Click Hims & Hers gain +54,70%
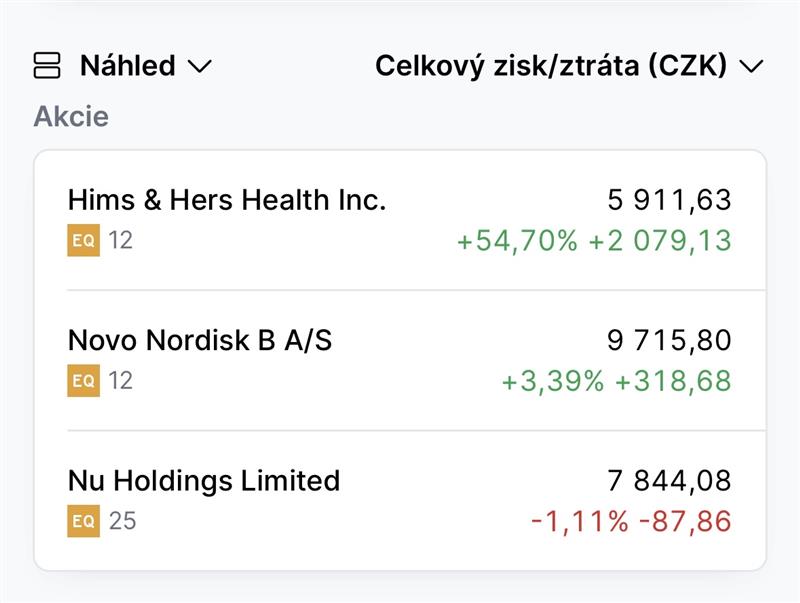Screen dimensions: 800x603 coord(516,241)
